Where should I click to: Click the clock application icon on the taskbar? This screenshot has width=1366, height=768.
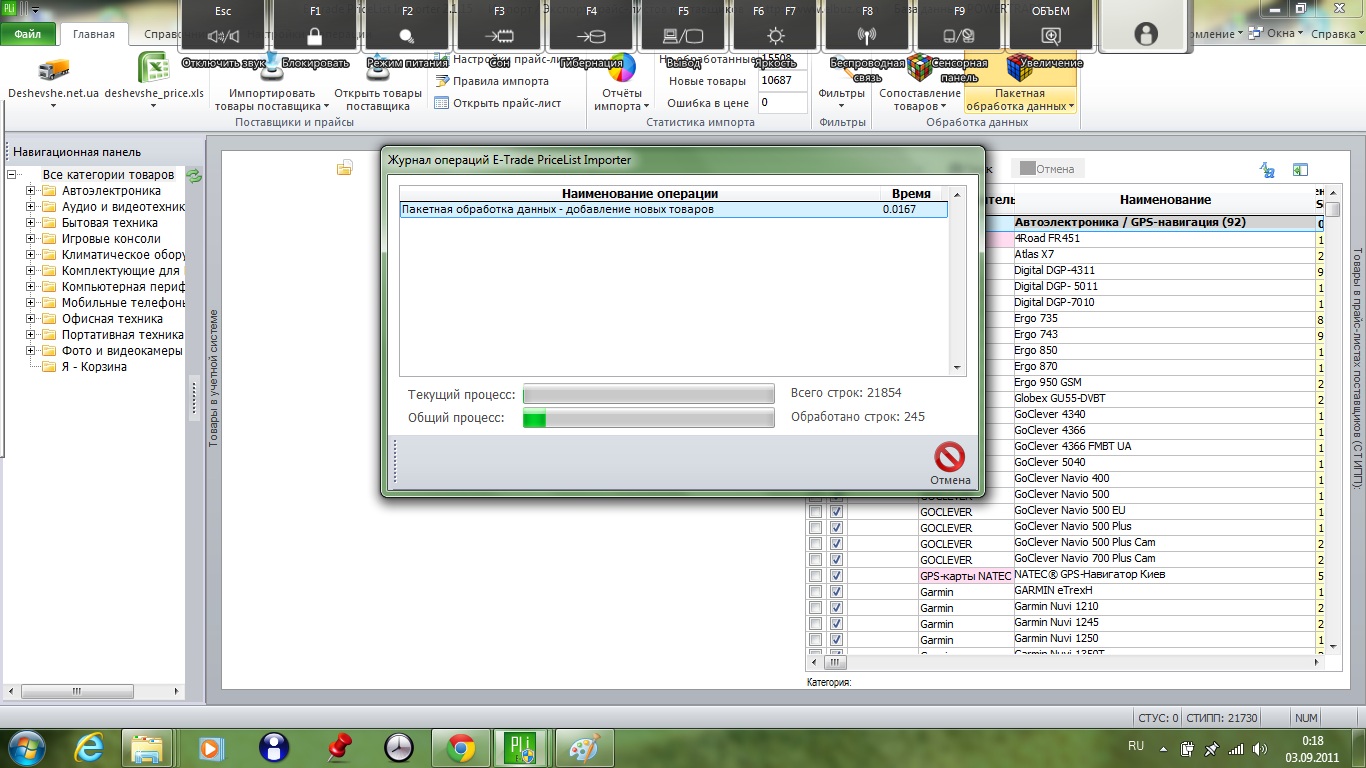pos(399,747)
